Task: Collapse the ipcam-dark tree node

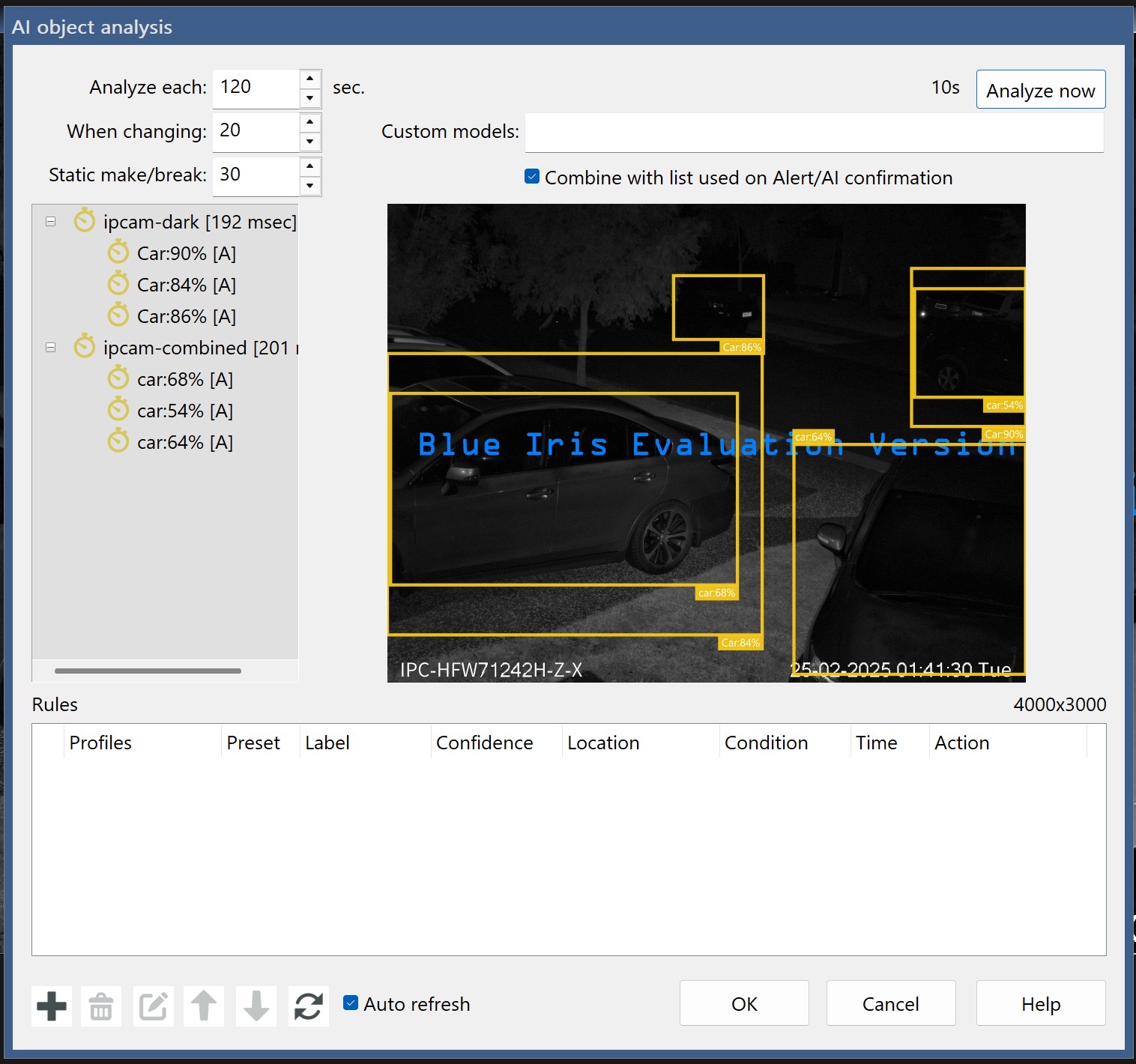Action: tap(51, 222)
